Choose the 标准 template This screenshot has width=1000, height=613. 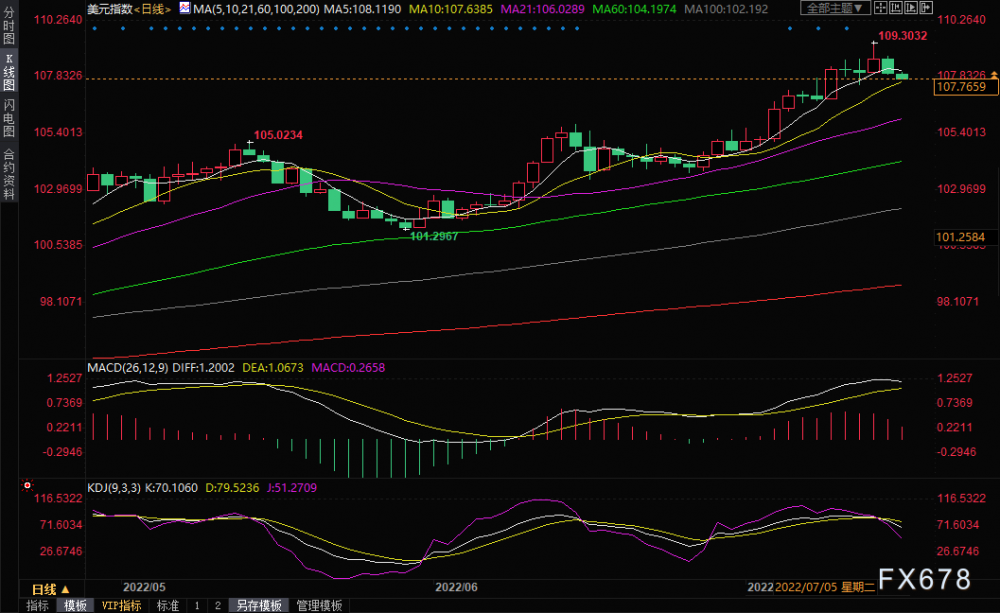tap(168, 605)
